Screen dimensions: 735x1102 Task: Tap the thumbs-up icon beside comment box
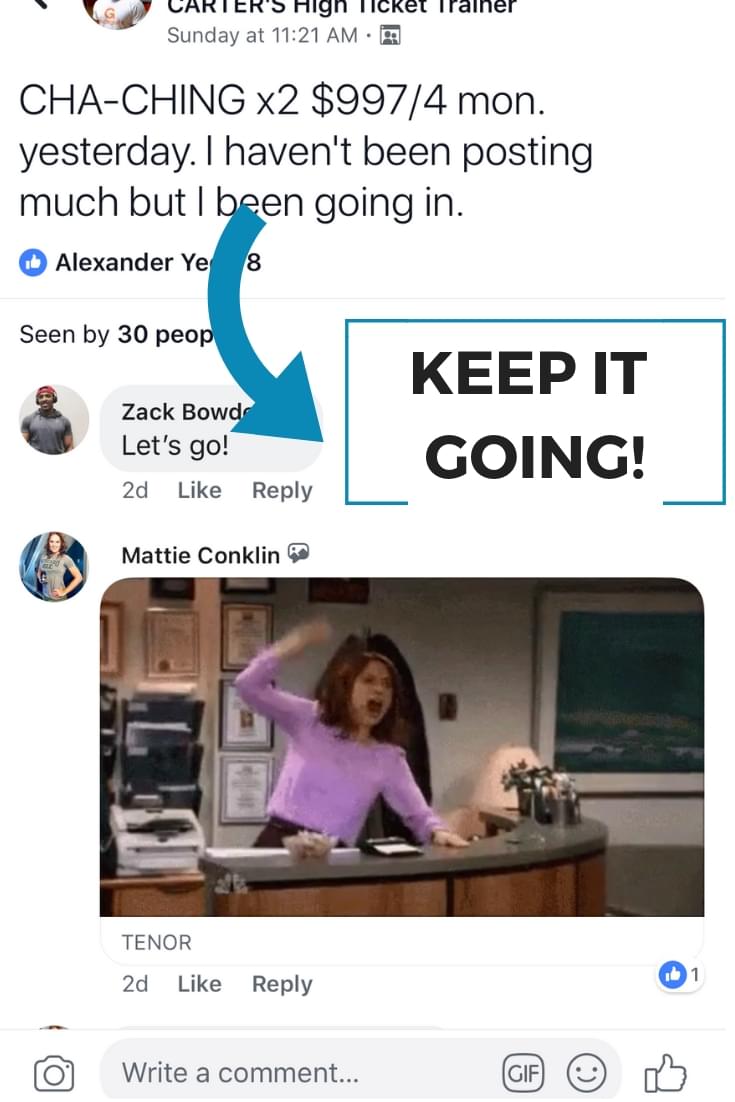(x=665, y=1073)
